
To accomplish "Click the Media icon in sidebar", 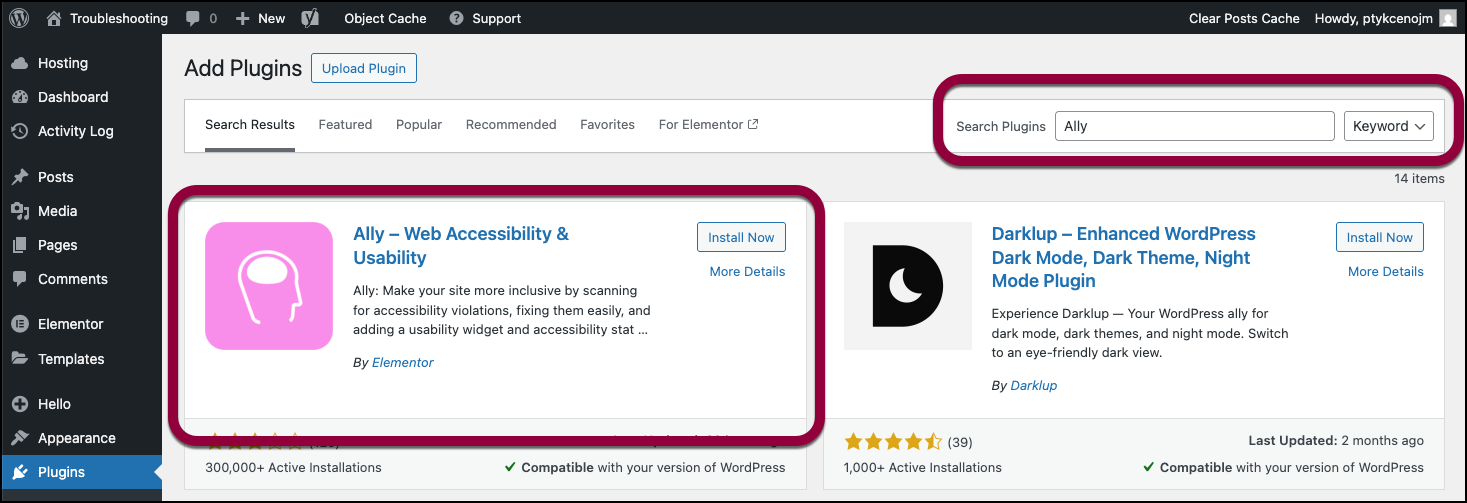I will [19, 211].
